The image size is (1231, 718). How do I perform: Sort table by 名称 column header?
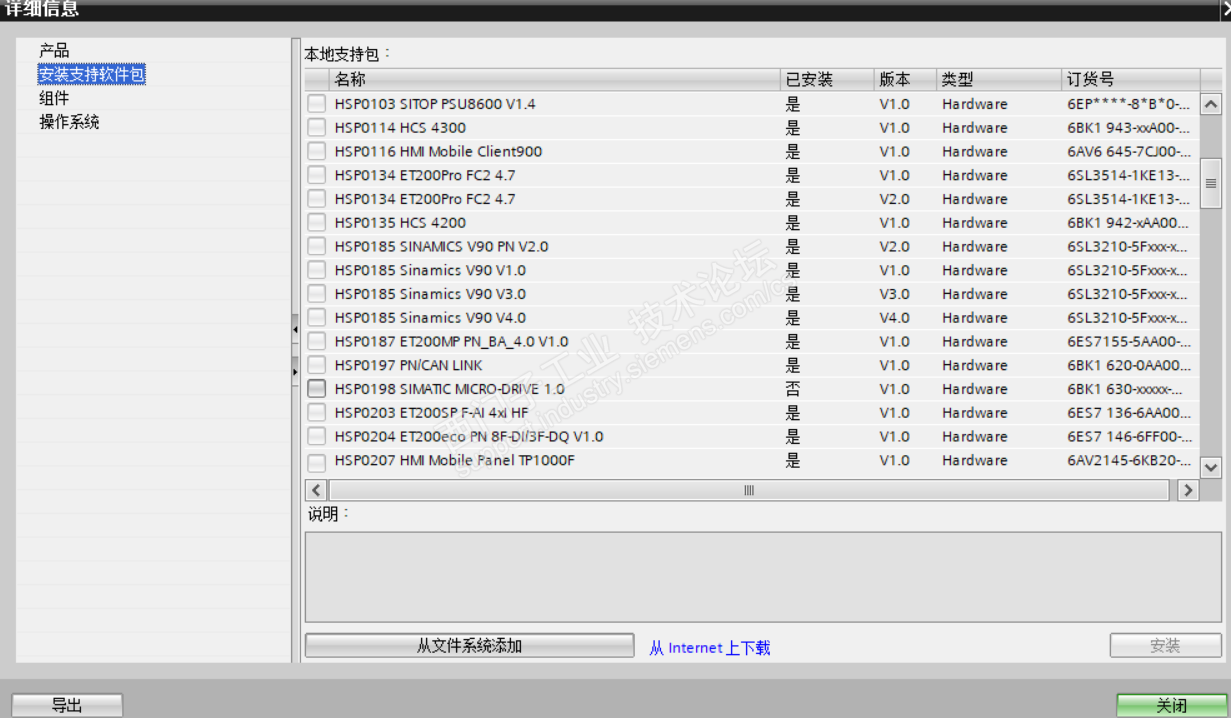tap(554, 80)
